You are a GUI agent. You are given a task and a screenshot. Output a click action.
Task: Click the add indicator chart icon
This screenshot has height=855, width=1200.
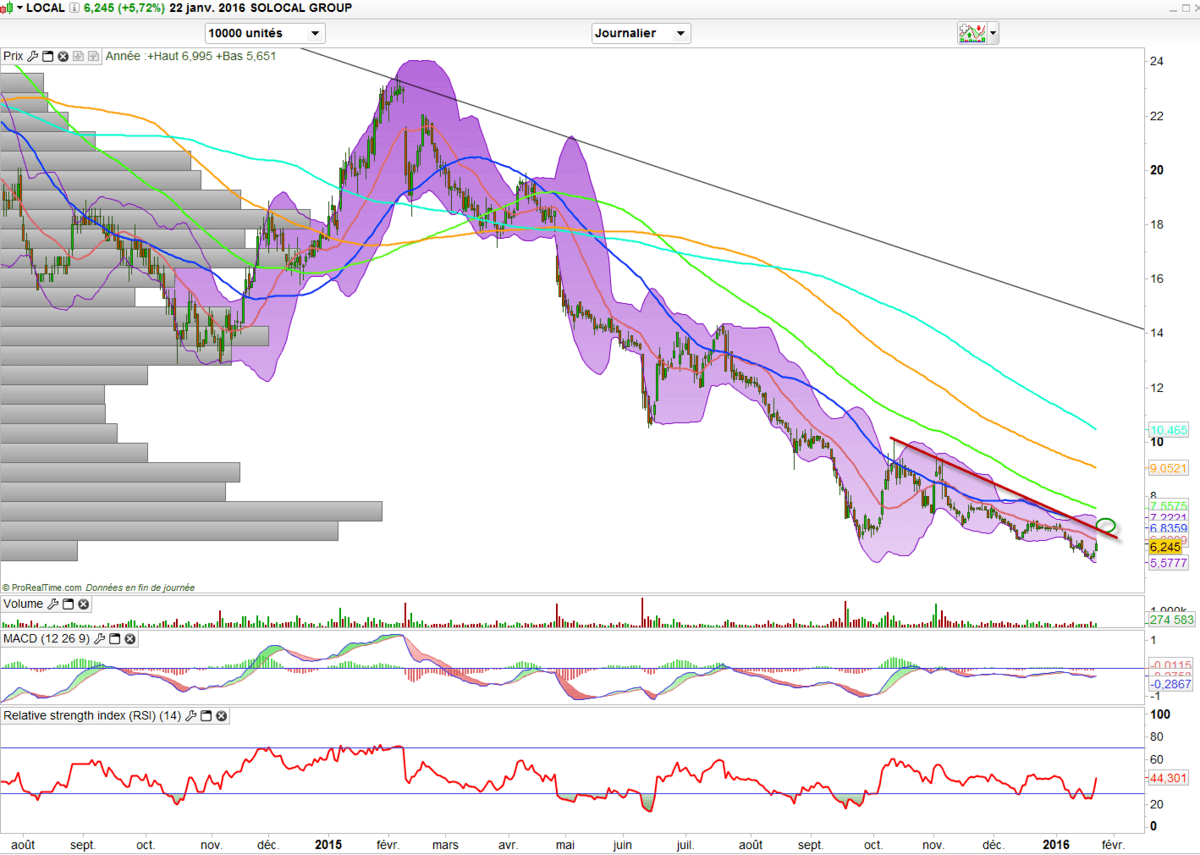[x=971, y=33]
